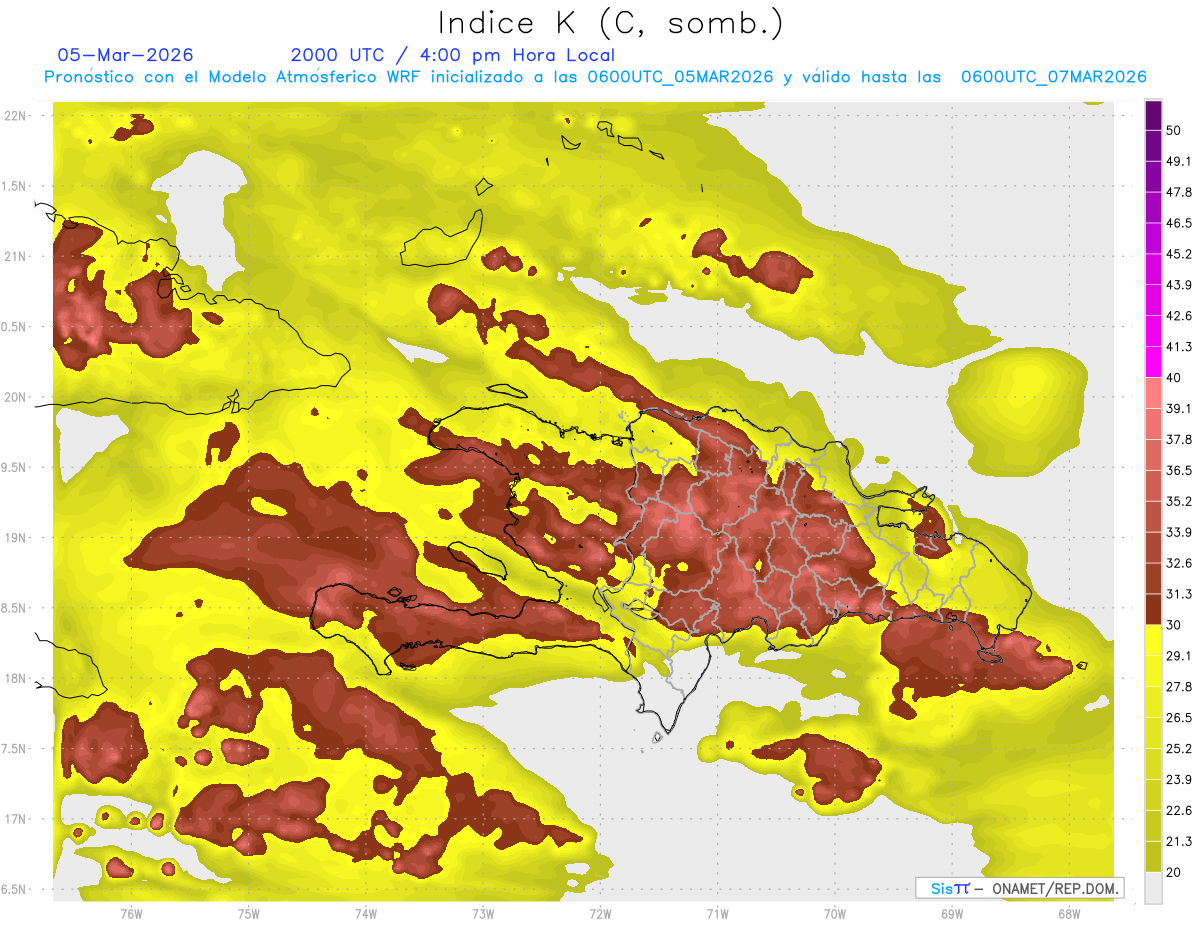Click the colorbar value '37.8'
The width and height of the screenshot is (1200, 927).
pyautogui.click(x=1179, y=439)
